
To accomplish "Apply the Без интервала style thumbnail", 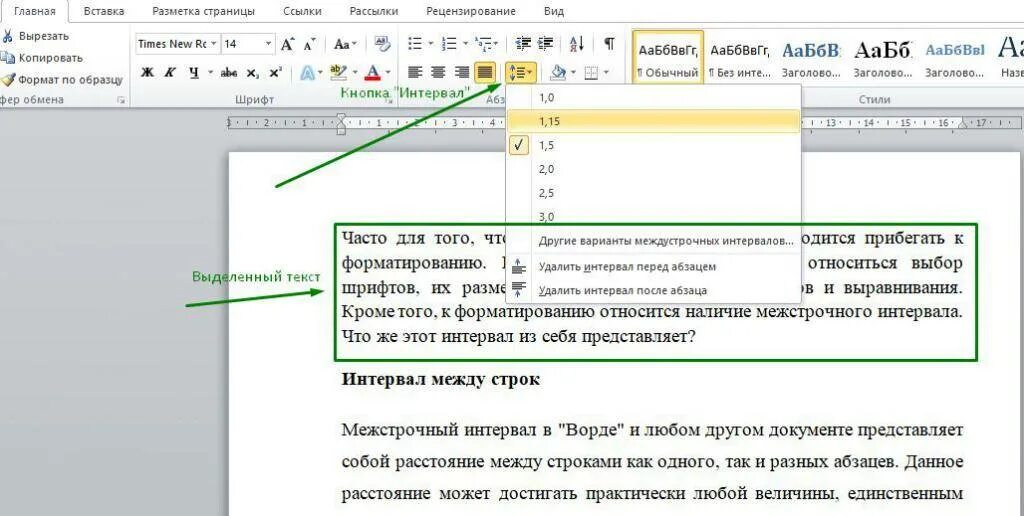I will pyautogui.click(x=739, y=58).
